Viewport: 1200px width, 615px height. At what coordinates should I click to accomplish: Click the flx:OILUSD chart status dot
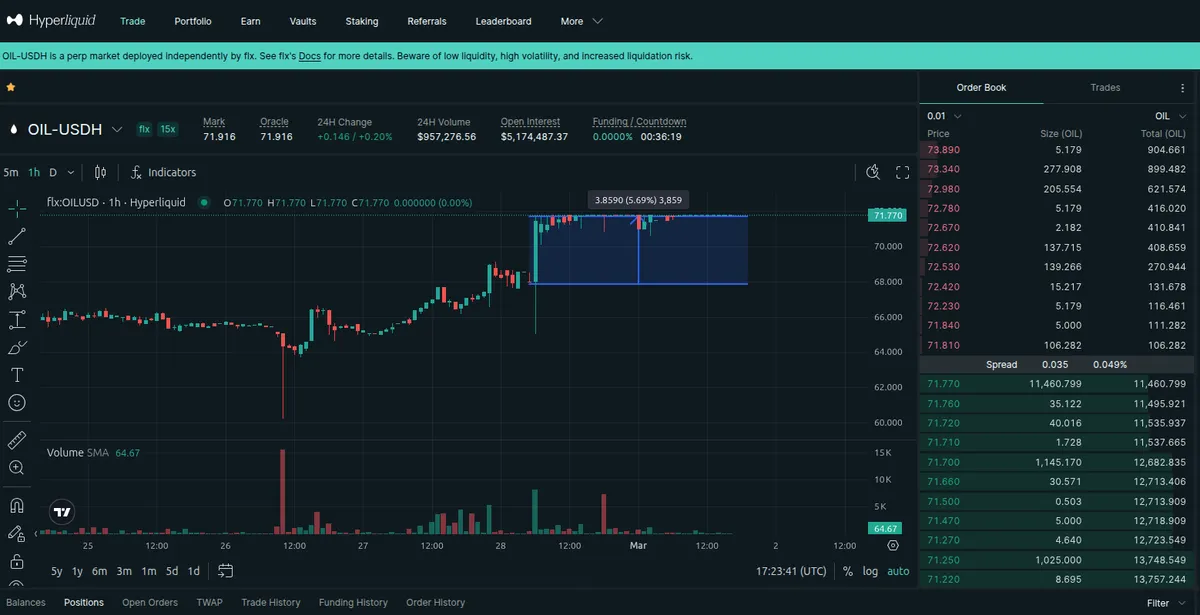tap(204, 202)
